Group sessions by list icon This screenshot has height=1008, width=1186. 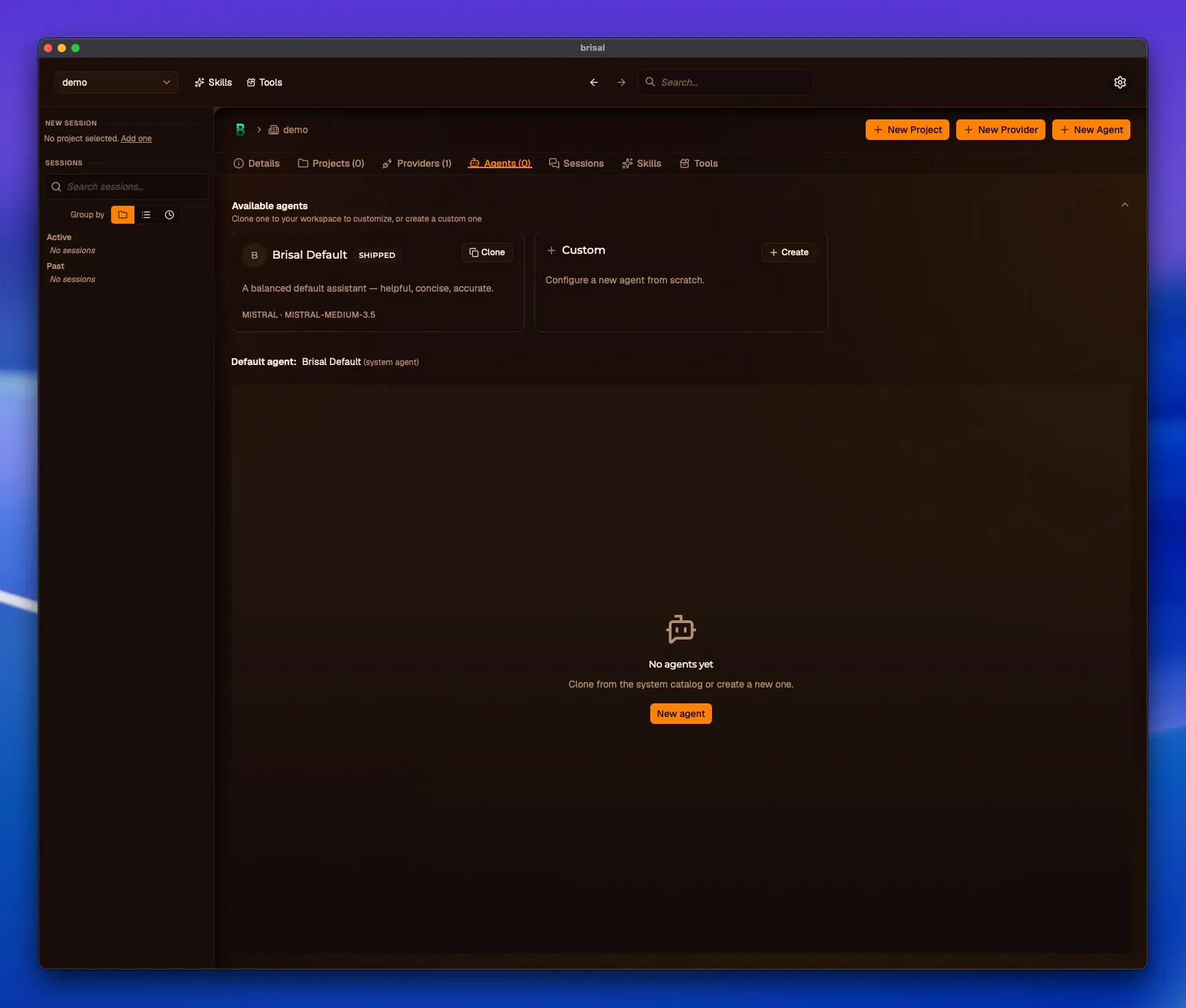point(146,215)
